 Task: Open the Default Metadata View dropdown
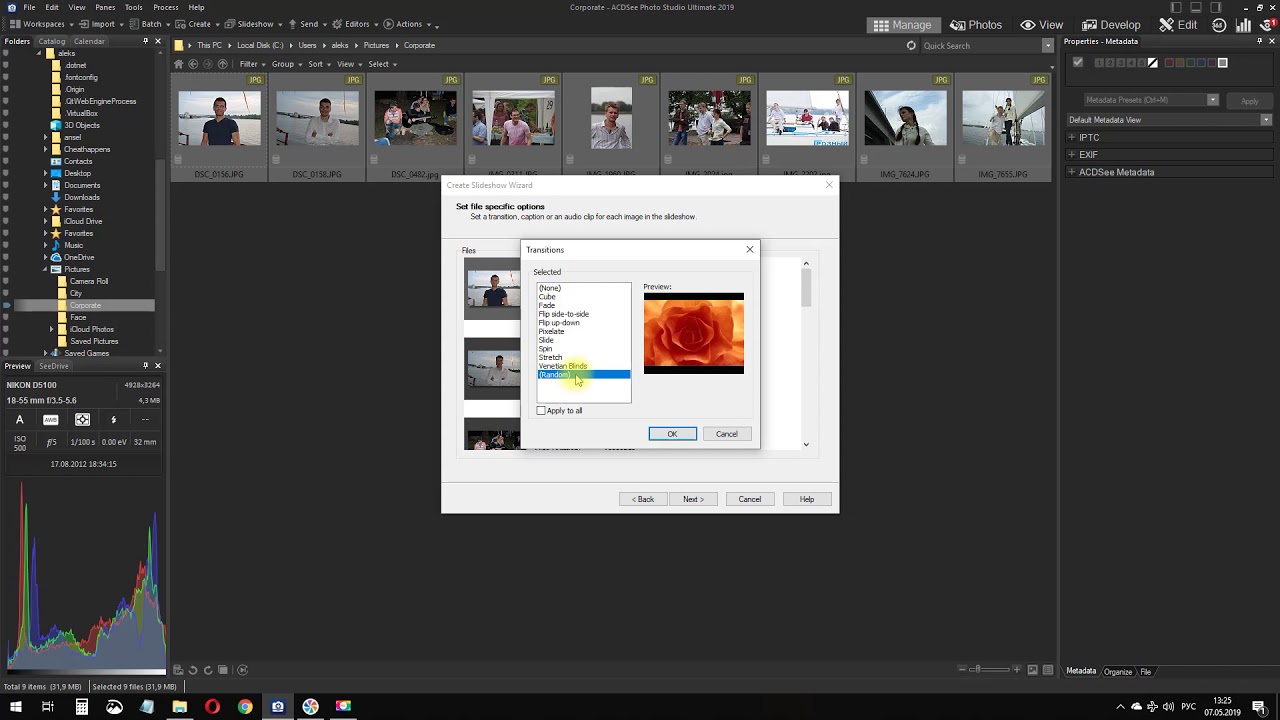[x=1168, y=120]
